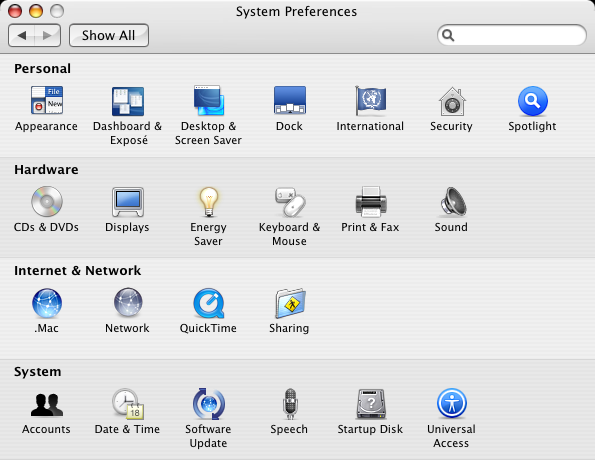The image size is (595, 460).
Task: Click the magnifying glass in search field
Action: (448, 35)
